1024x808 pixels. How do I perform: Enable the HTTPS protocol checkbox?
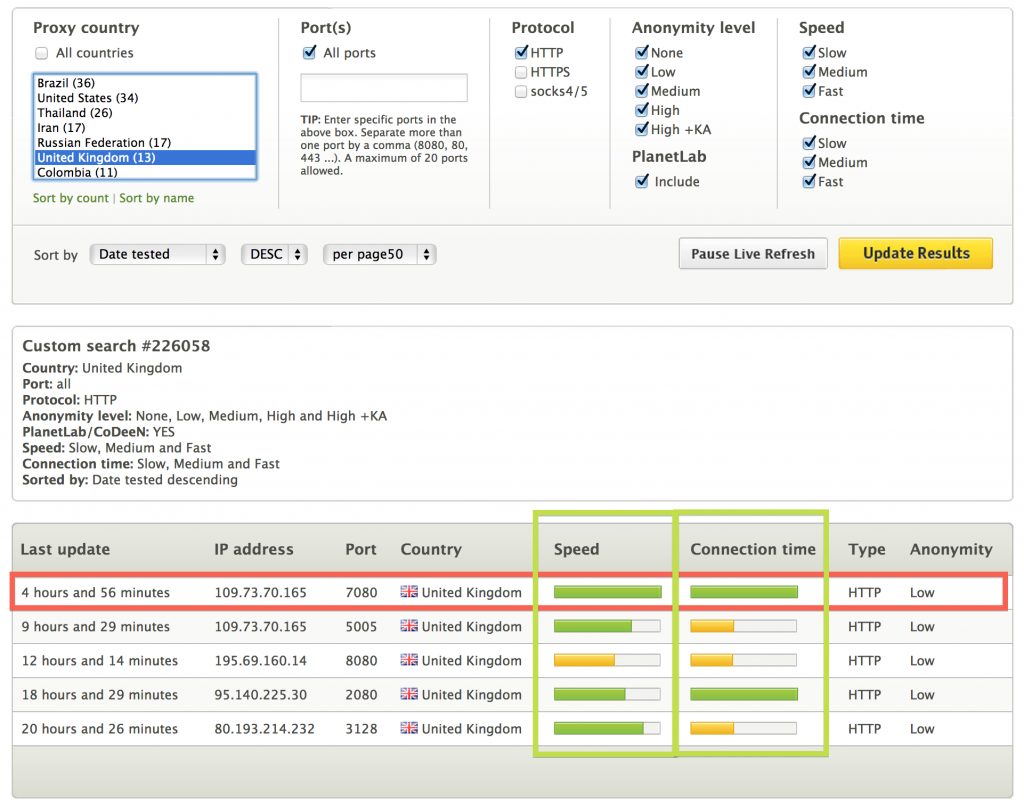pyautogui.click(x=521, y=72)
